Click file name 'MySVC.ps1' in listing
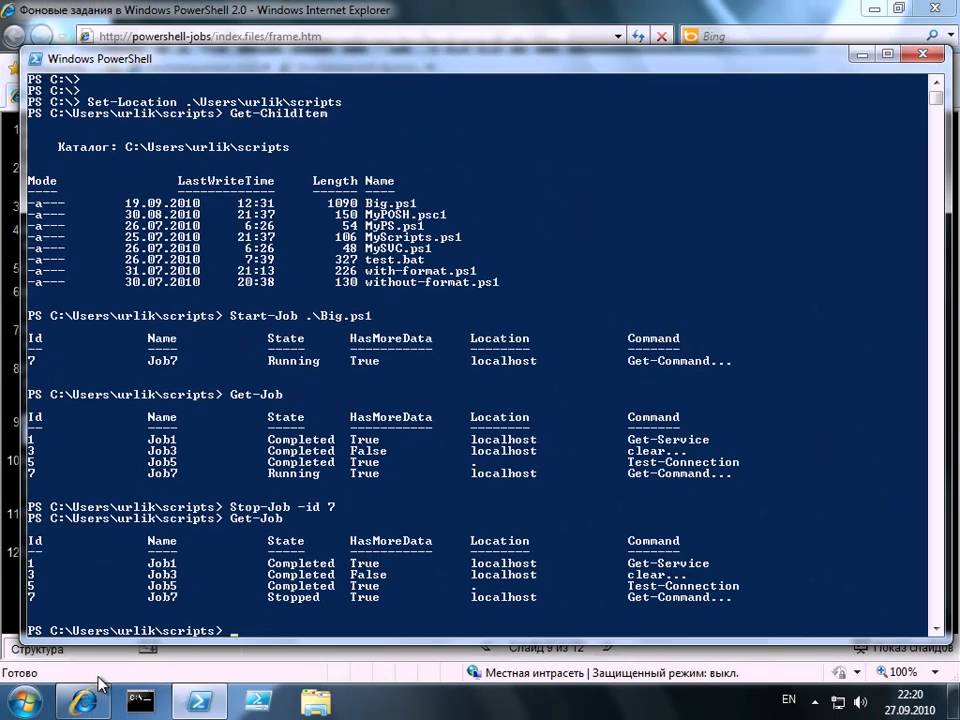This screenshot has height=720, width=960. tap(398, 249)
